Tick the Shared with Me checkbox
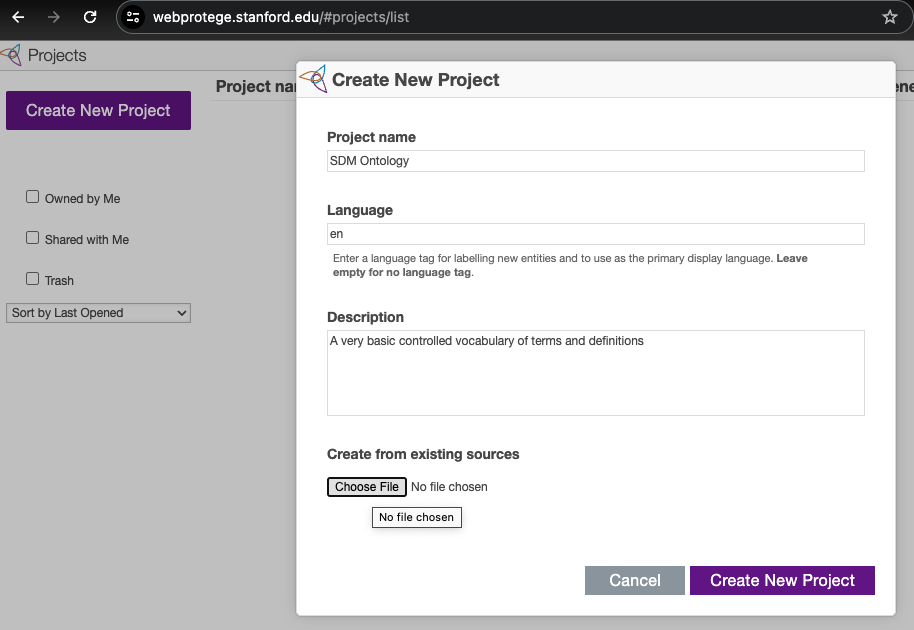914x630 pixels. (x=33, y=238)
